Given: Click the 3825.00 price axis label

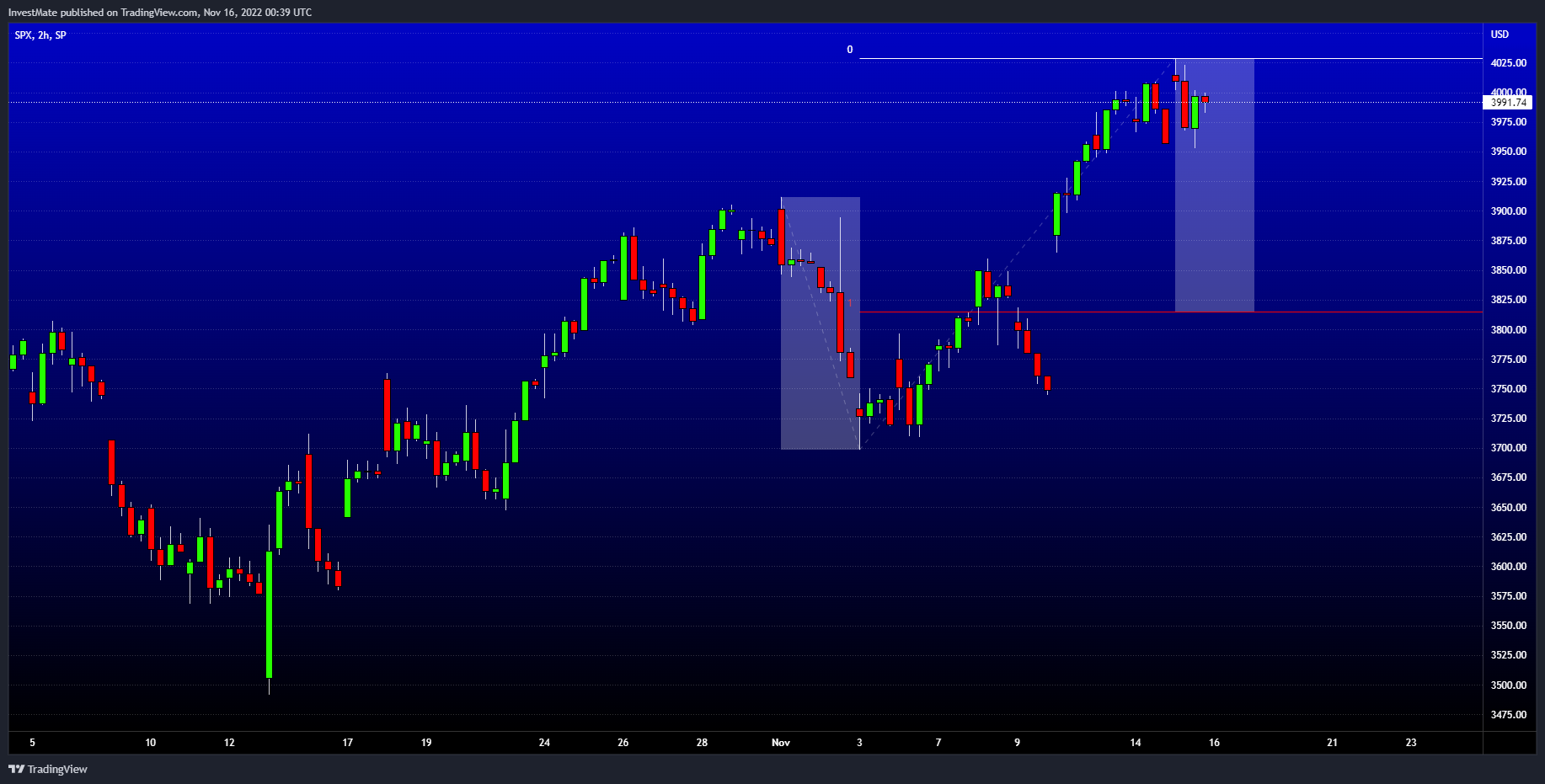Looking at the screenshot, I should tap(1508, 300).
